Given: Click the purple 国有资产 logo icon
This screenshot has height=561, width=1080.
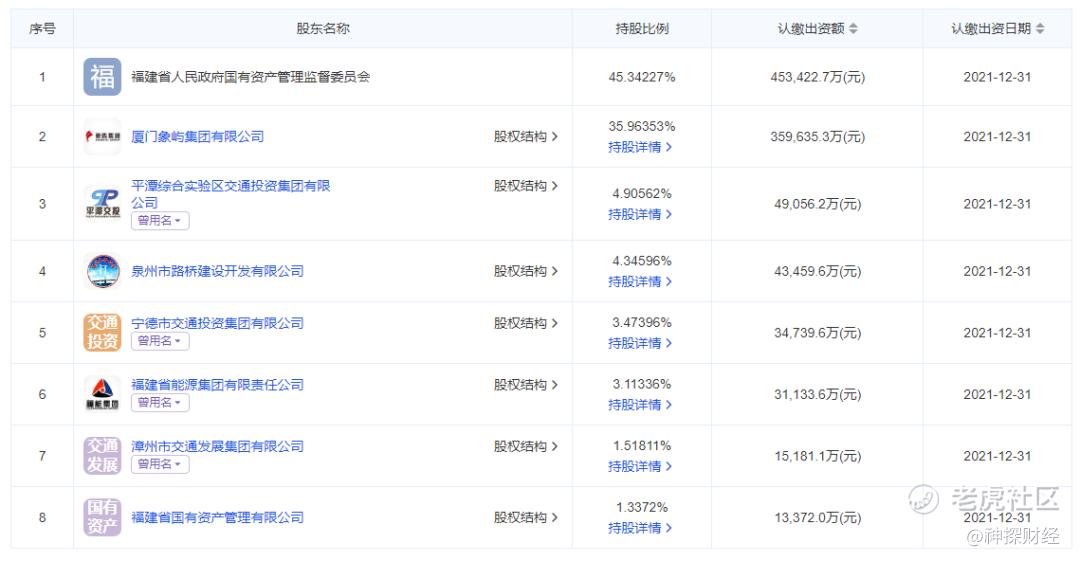Looking at the screenshot, I should tap(102, 517).
